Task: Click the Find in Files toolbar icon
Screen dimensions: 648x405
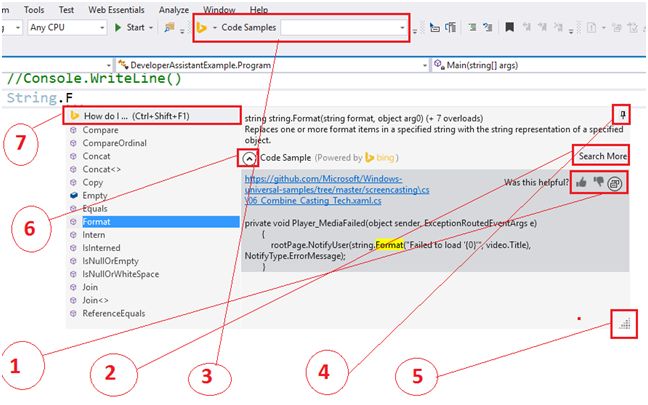Action: tap(169, 28)
